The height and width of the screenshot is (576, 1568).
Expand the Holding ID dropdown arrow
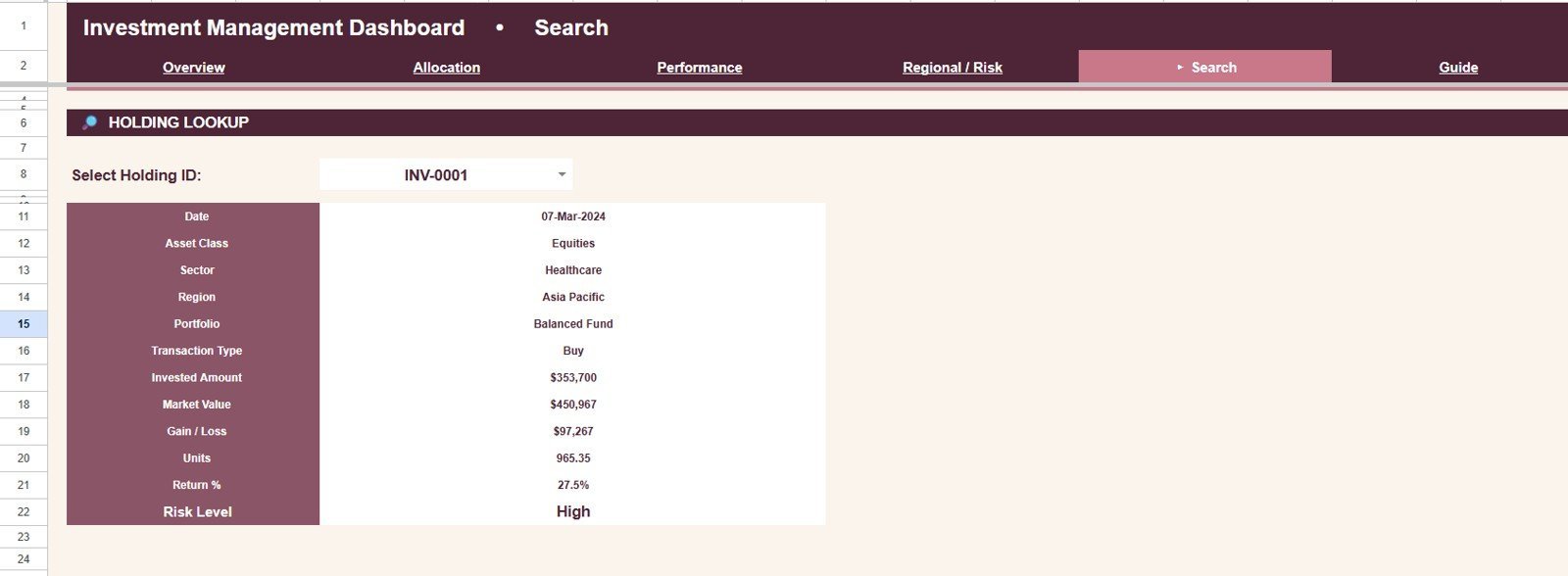[x=562, y=174]
